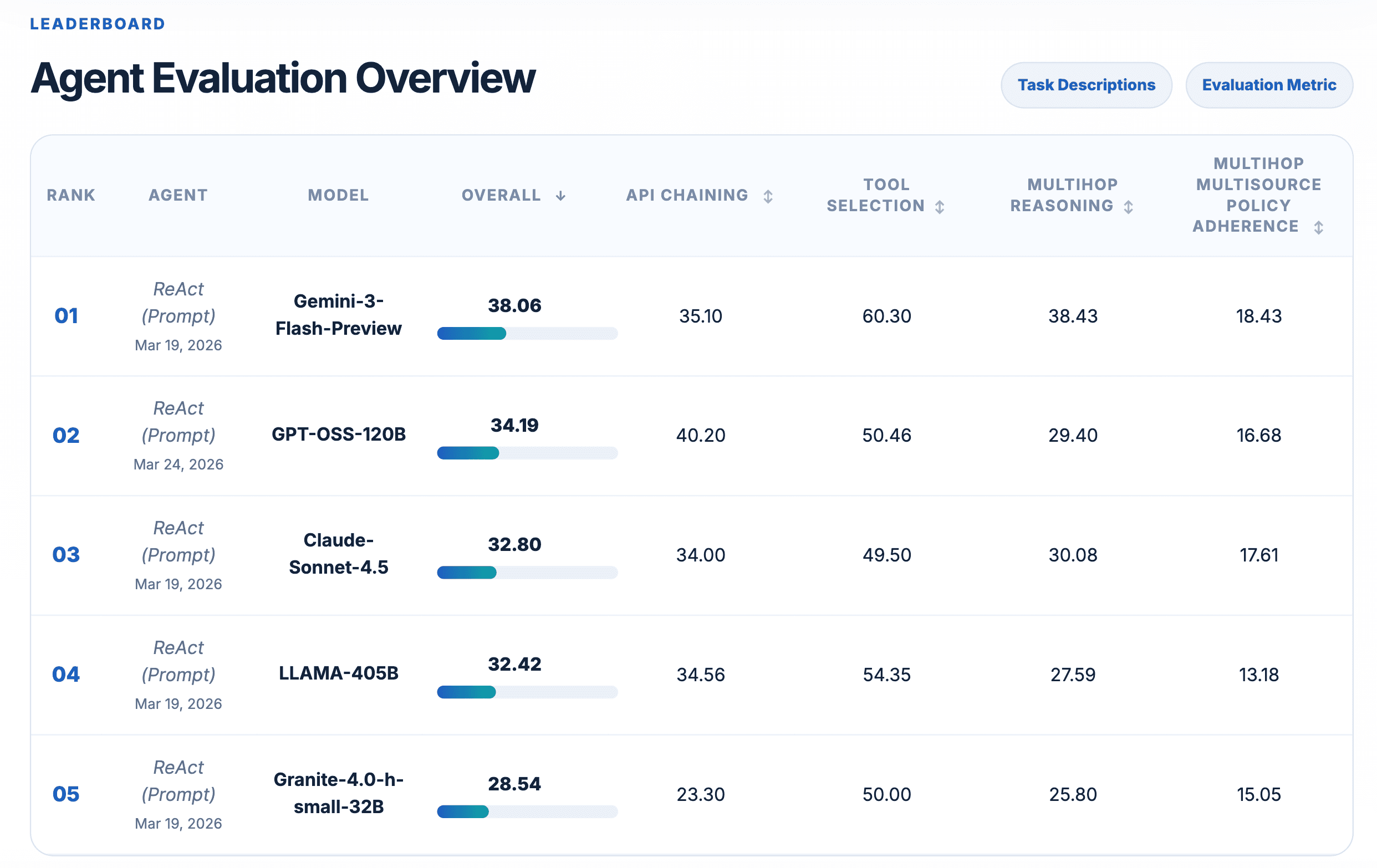Click the Mar 24, 2026 date in GPT-OSS-120B row
This screenshot has width=1377, height=868.
pyautogui.click(x=178, y=464)
